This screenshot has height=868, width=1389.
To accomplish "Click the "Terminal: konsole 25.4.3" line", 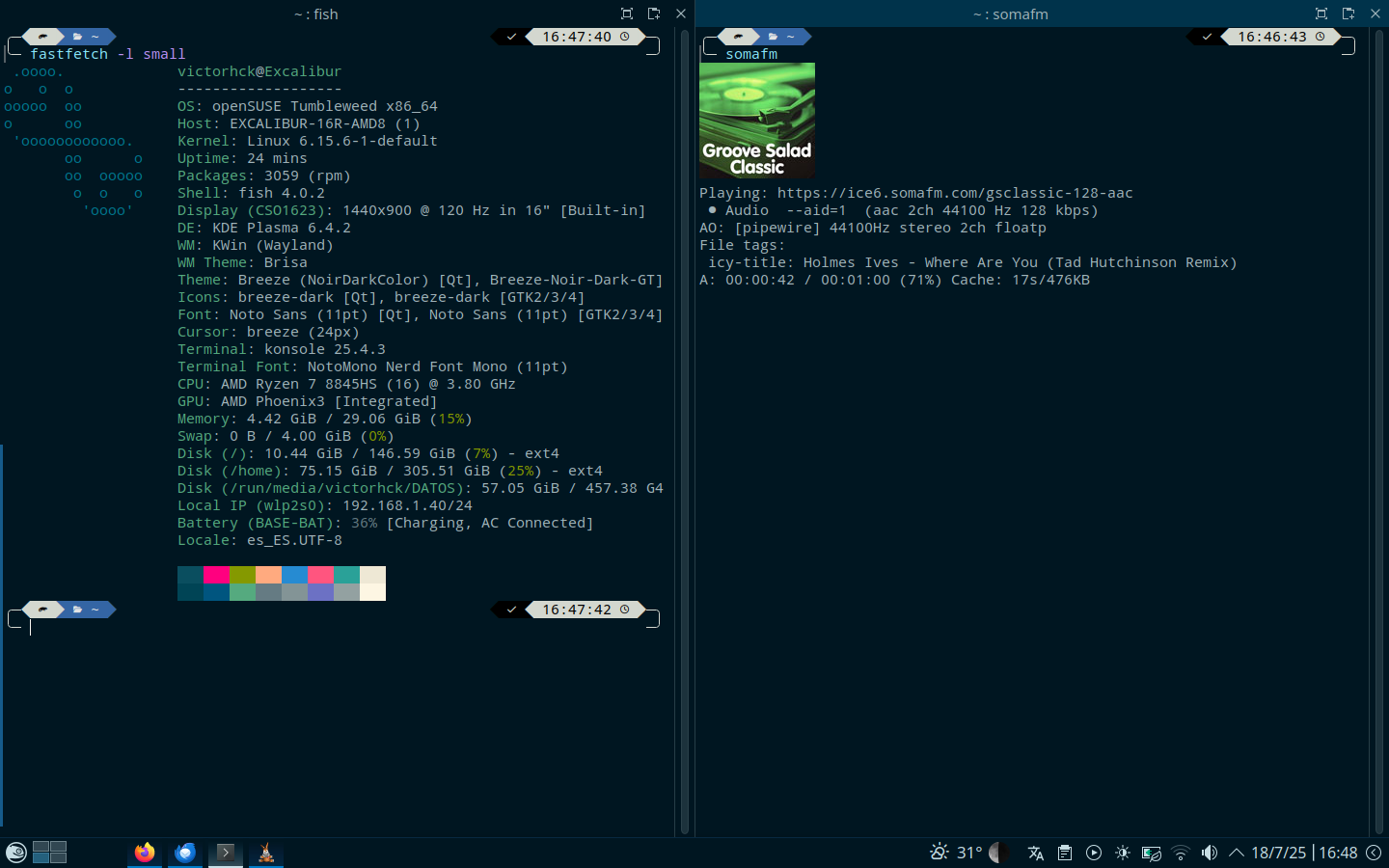I will [282, 349].
